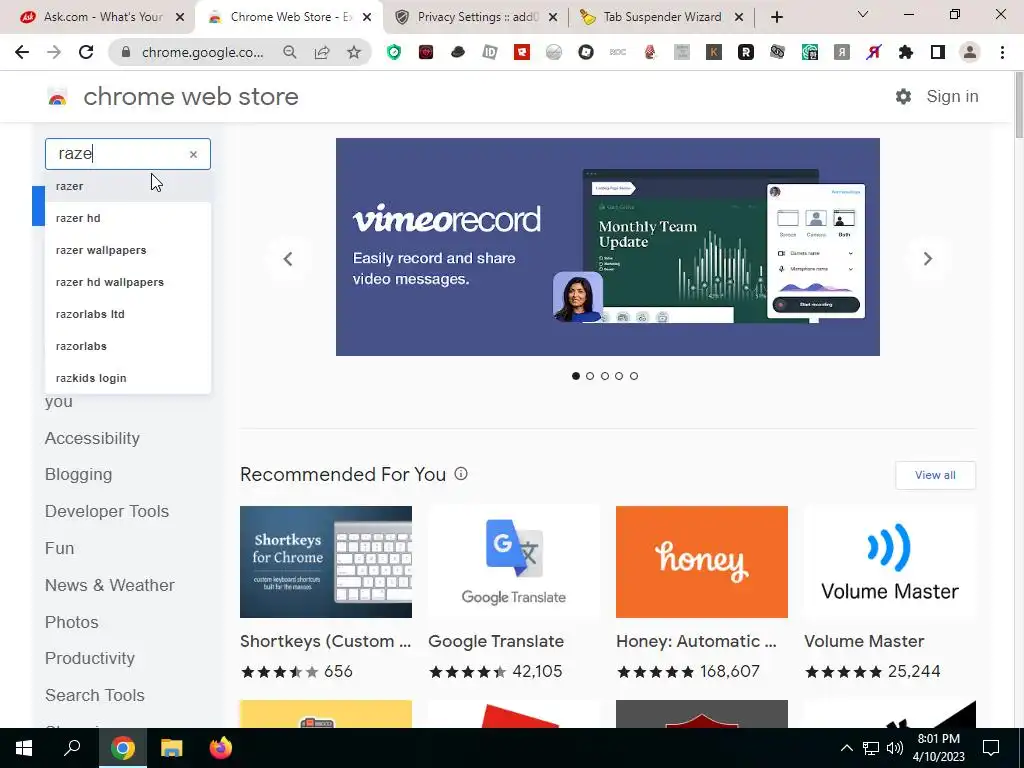Open the brown K extension icon
This screenshot has width=1024, height=768.
pos(714,52)
